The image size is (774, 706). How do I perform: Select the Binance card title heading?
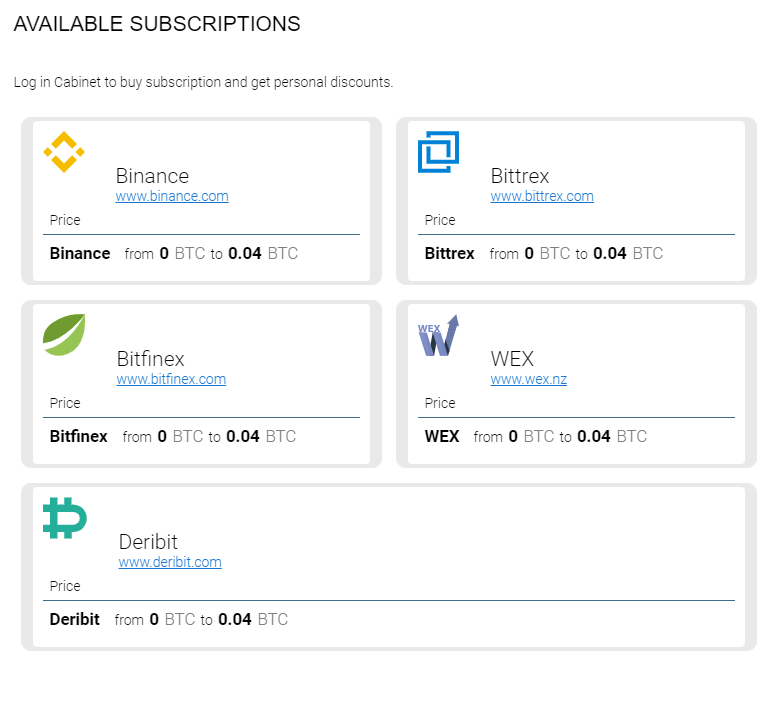tap(152, 176)
